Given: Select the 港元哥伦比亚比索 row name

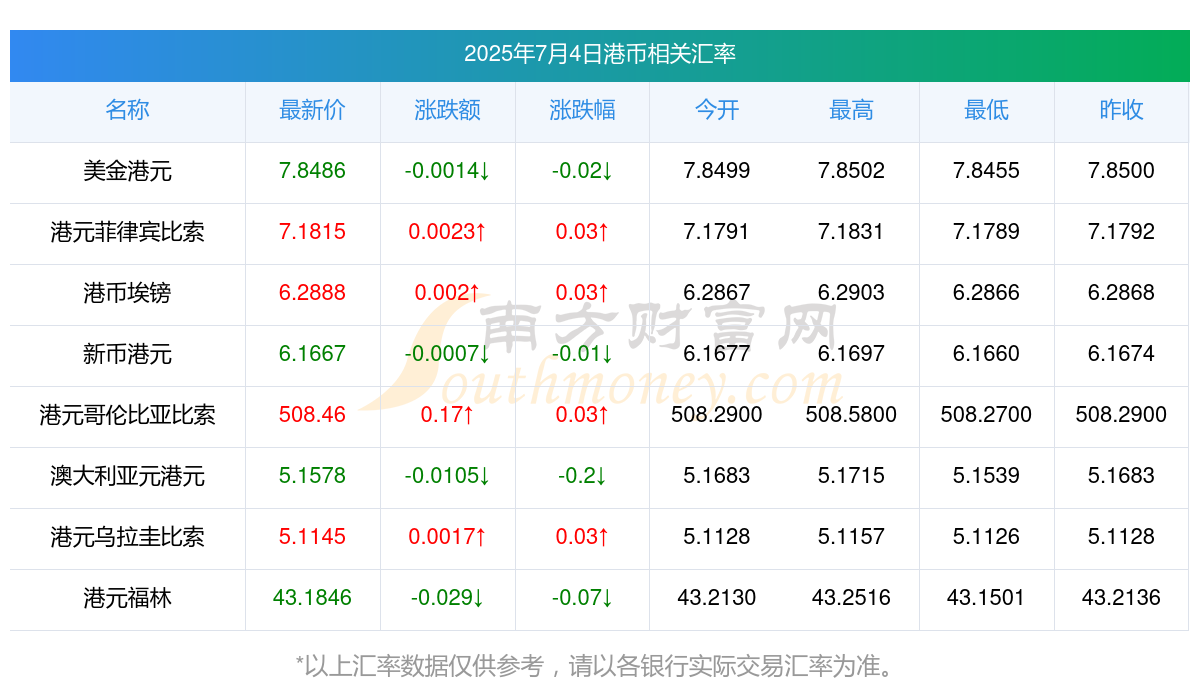Looking at the screenshot, I should [127, 415].
